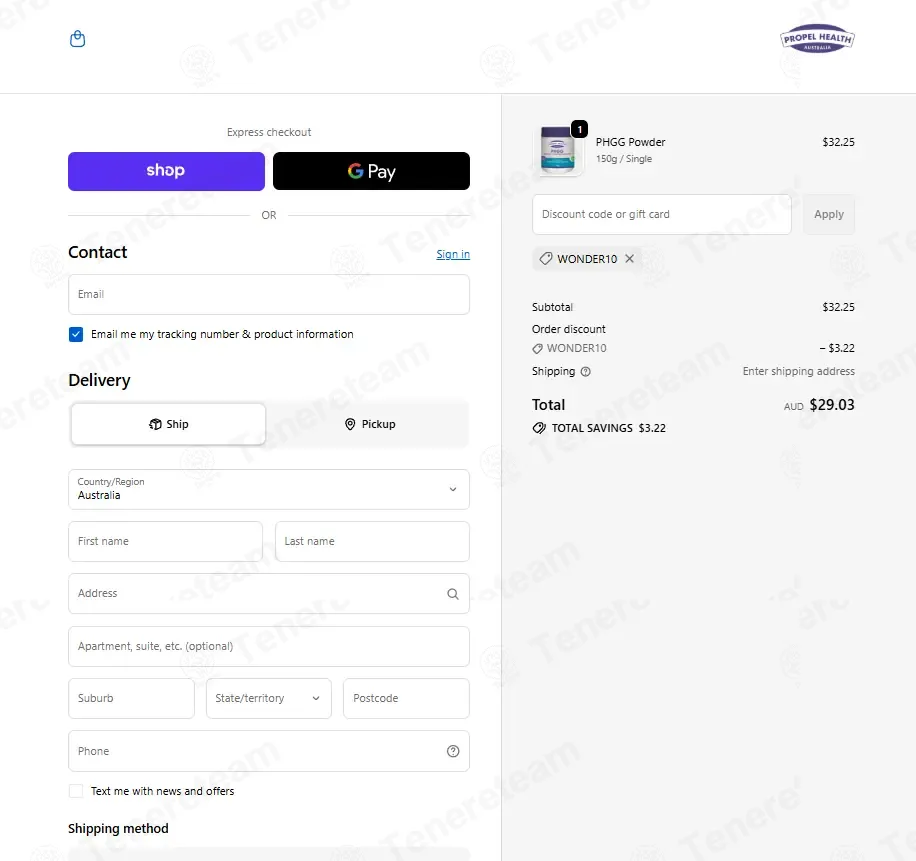This screenshot has height=861, width=916.
Task: Click the Sign in link
Action: point(453,254)
